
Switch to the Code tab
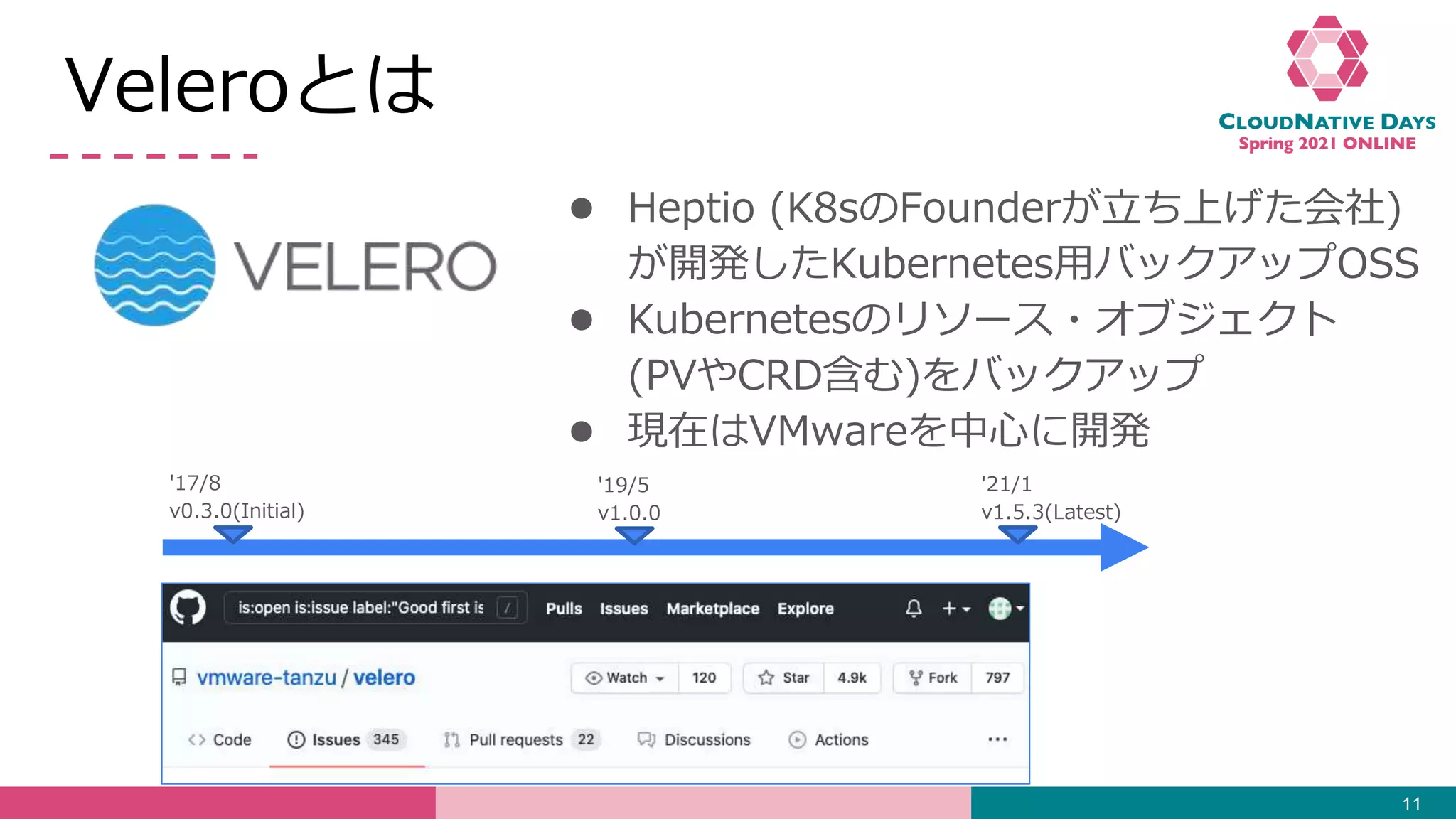pyautogui.click(x=219, y=739)
